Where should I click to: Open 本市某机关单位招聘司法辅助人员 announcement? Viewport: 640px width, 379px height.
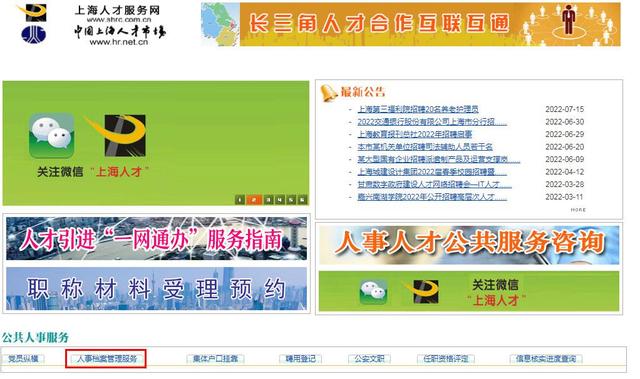tap(425, 146)
